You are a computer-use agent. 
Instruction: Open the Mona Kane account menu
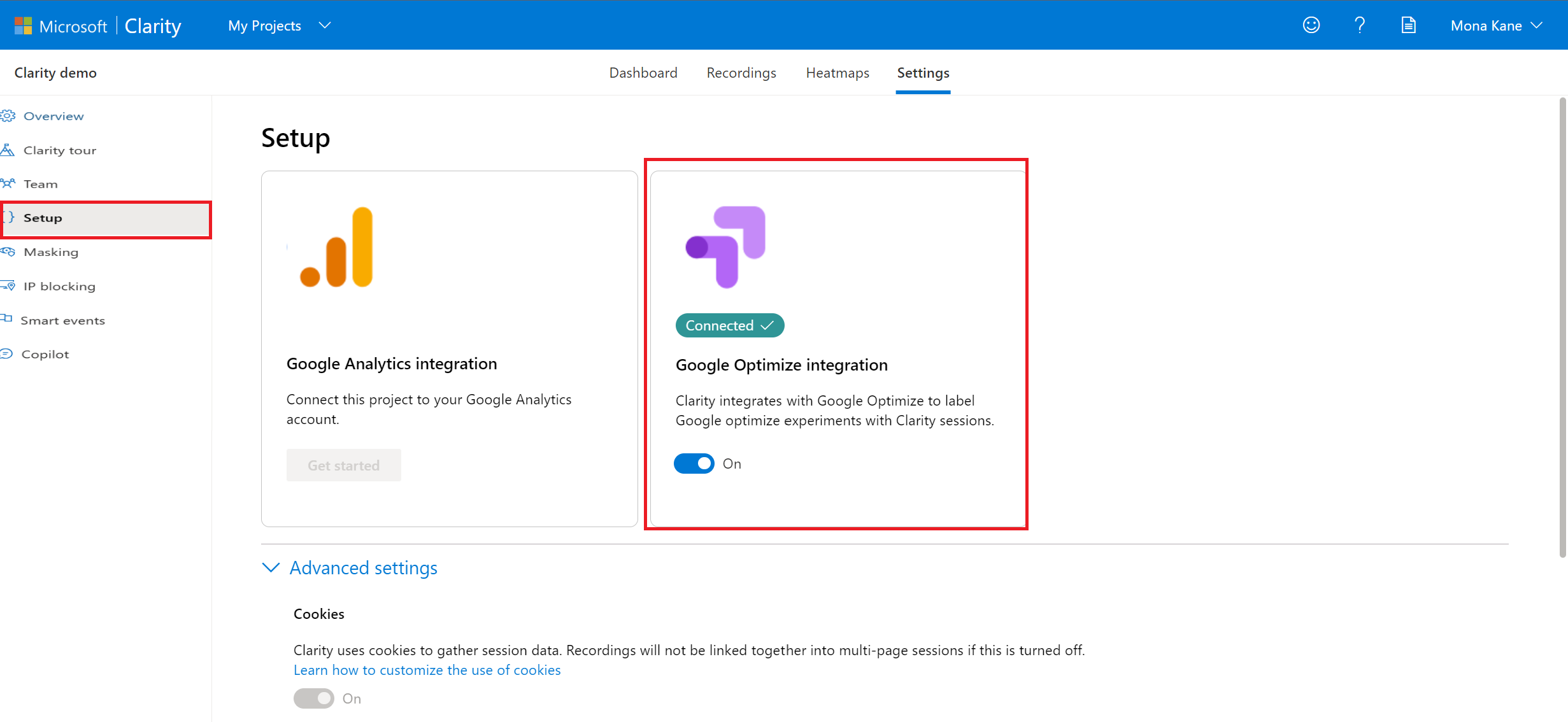tap(1497, 25)
